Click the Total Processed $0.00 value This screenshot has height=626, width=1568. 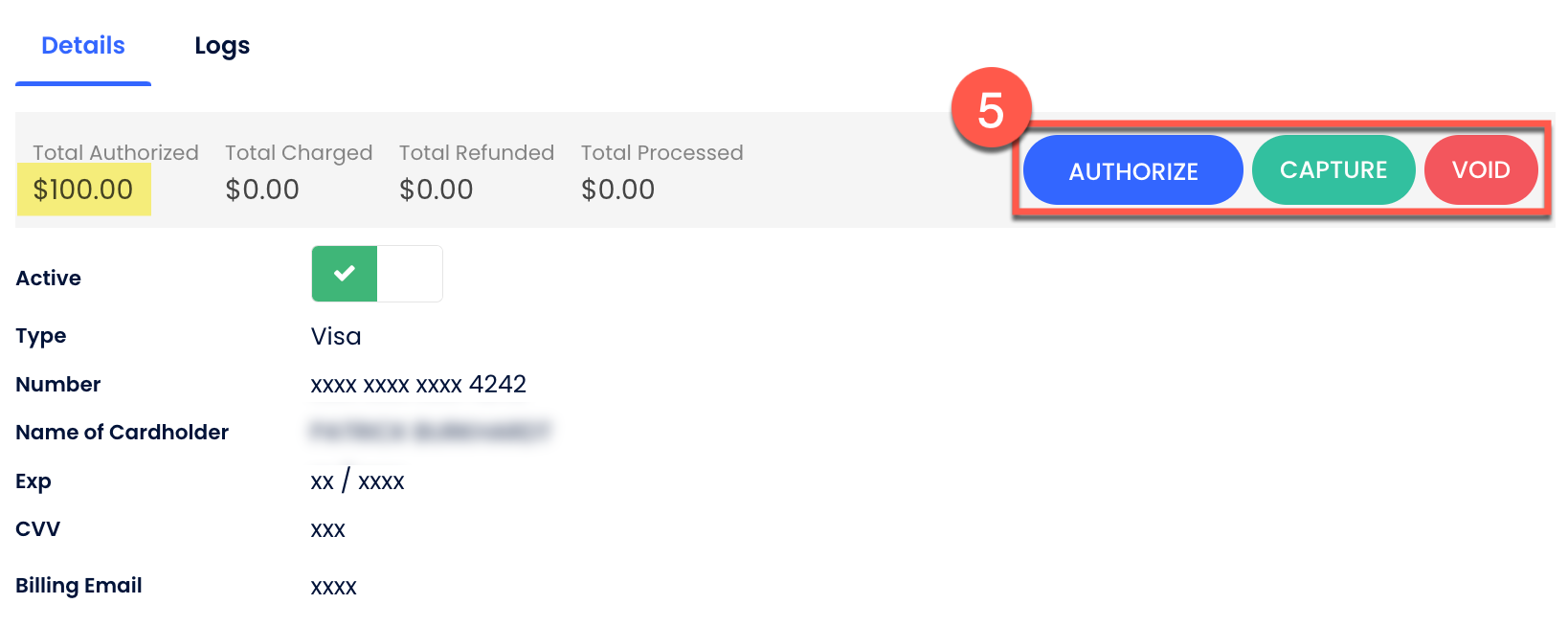click(618, 190)
